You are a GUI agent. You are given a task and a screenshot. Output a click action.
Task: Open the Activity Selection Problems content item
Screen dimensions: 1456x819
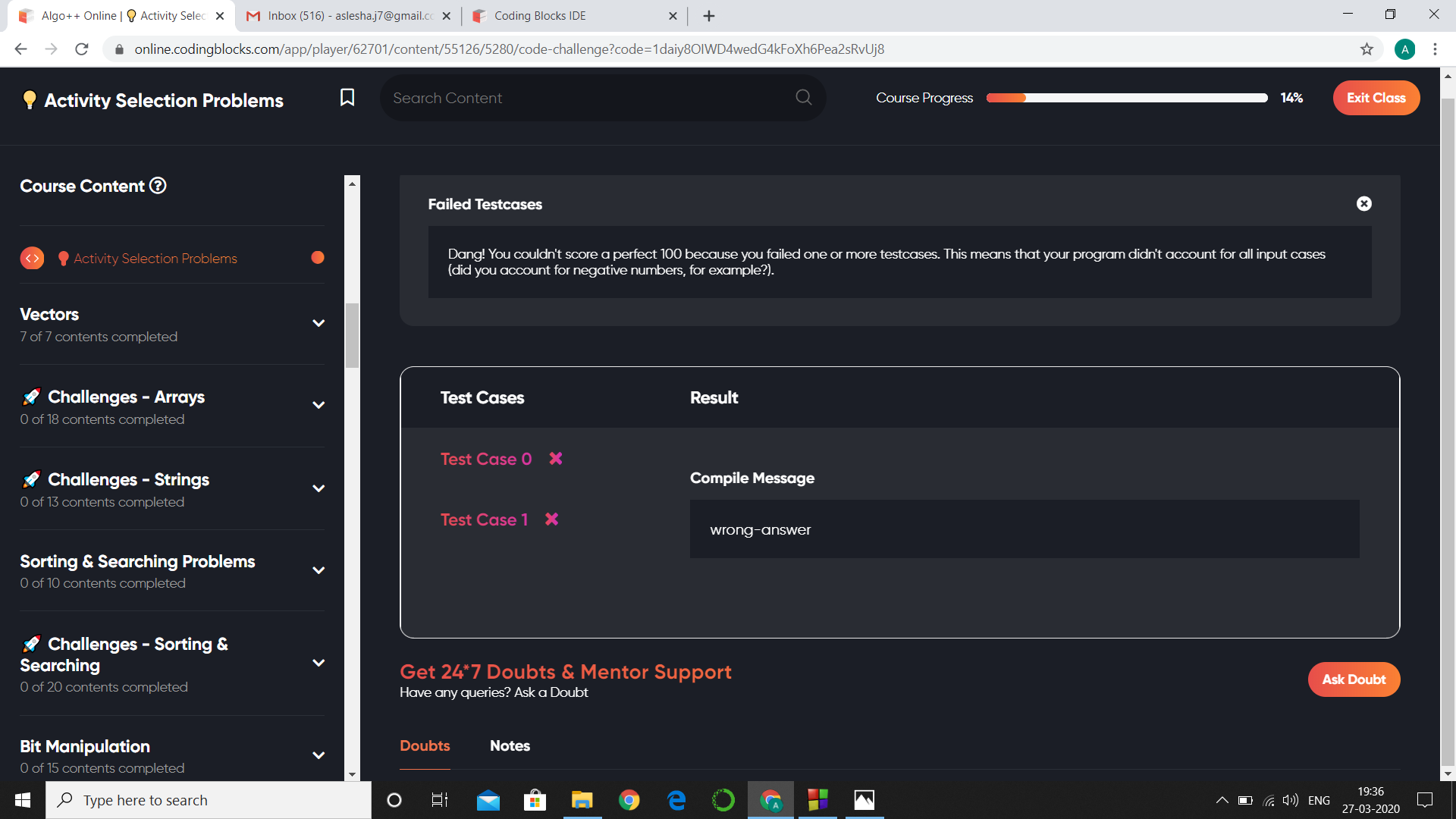tap(155, 259)
